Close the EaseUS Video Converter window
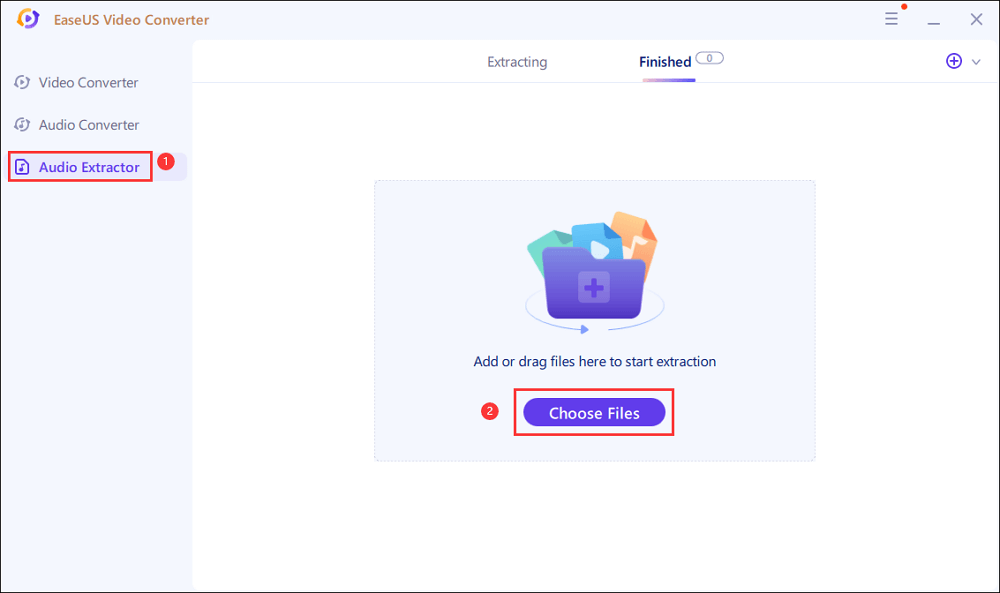Image resolution: width=1000 pixels, height=593 pixels. [976, 20]
